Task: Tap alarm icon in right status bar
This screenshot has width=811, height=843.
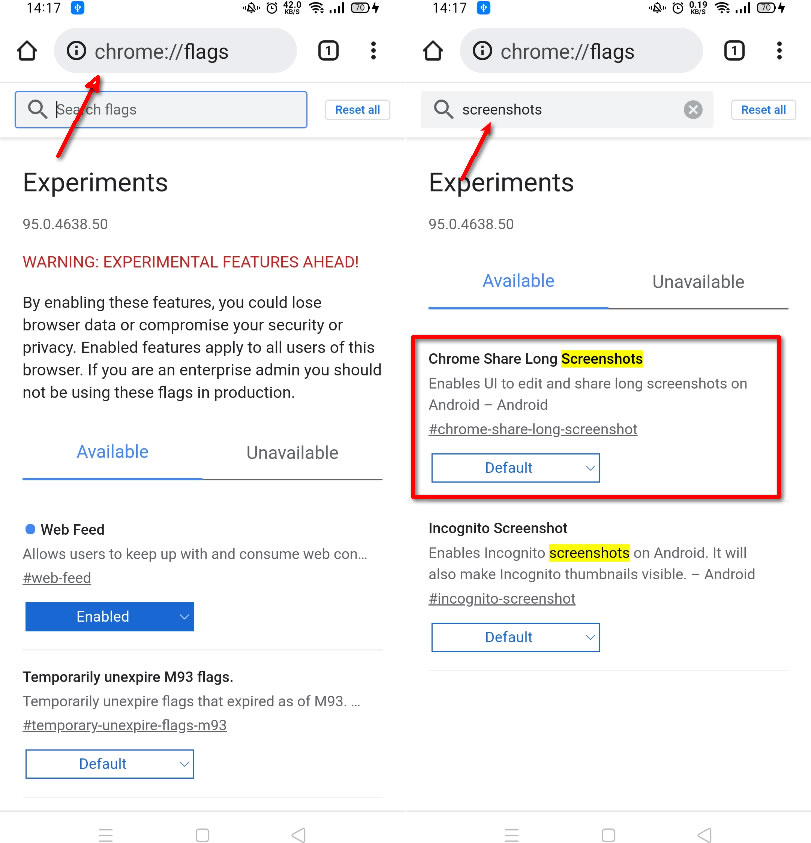Action: coord(678,8)
